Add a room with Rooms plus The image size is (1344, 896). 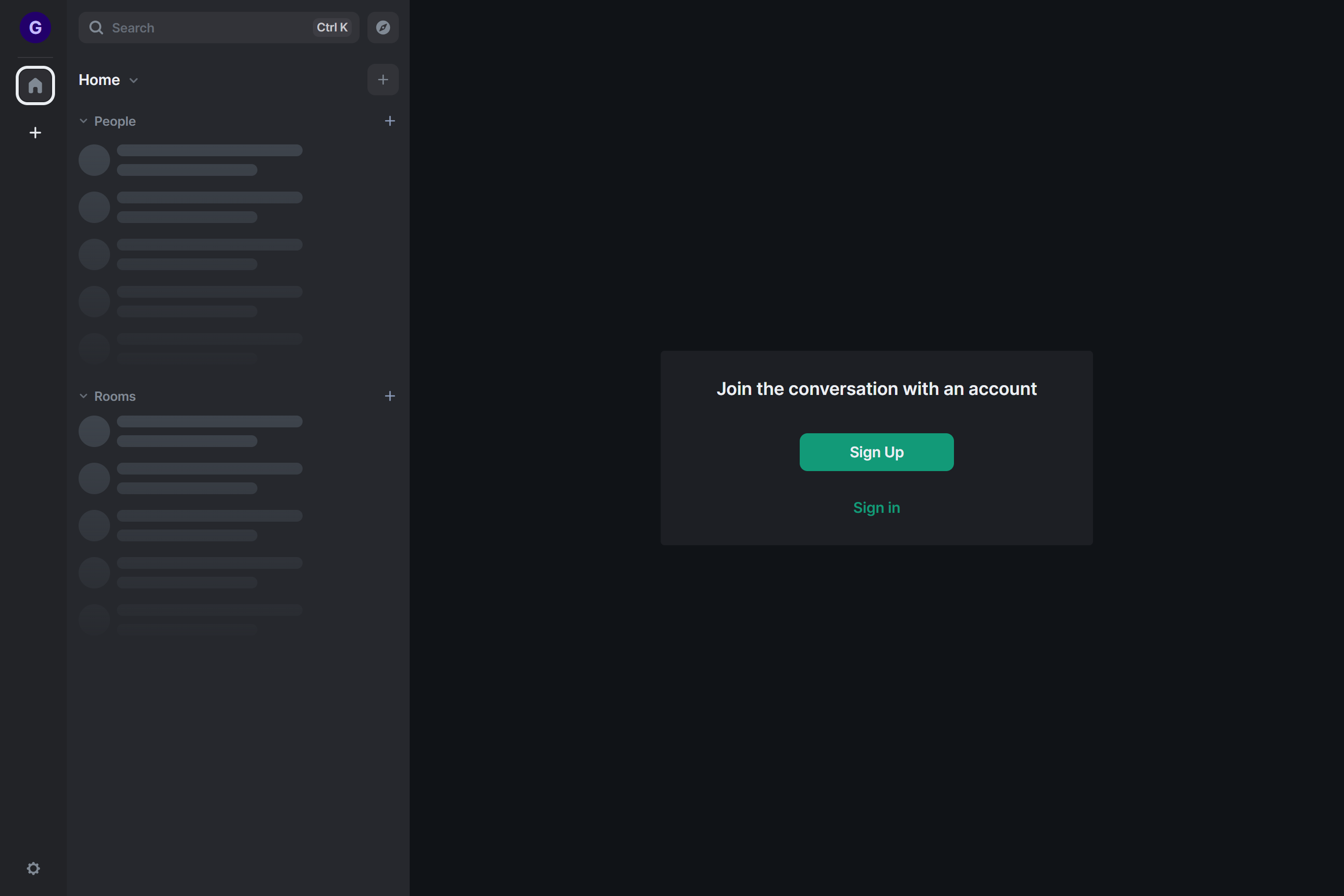(390, 396)
